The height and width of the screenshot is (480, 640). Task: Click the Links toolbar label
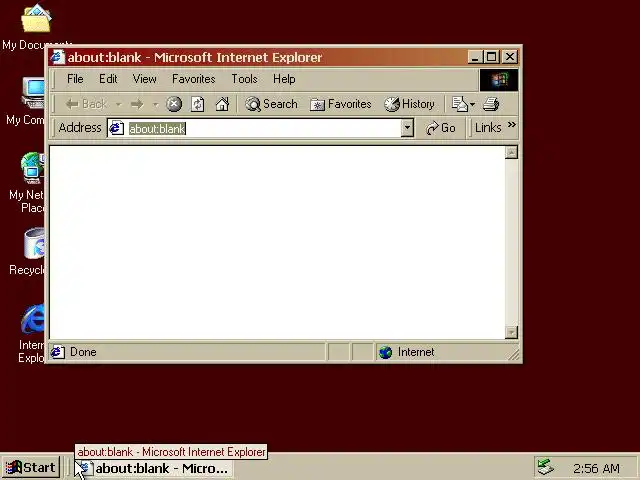pos(488,128)
